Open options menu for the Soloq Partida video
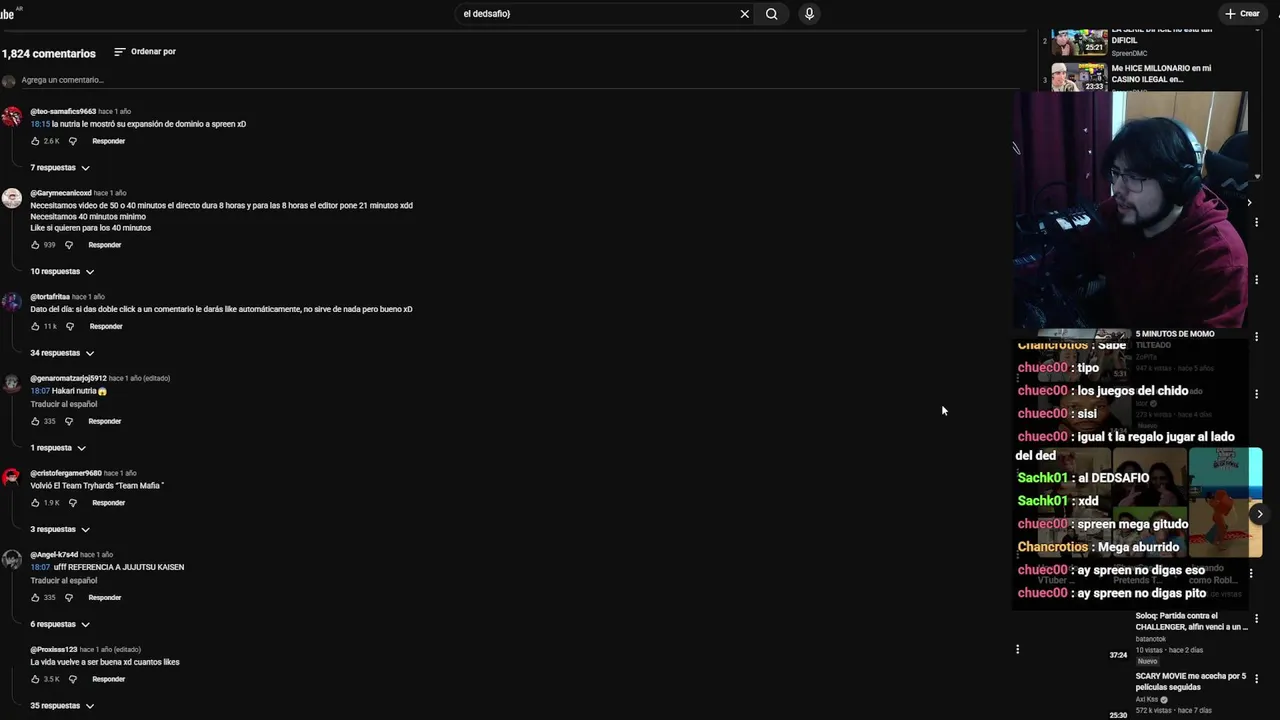The height and width of the screenshot is (720, 1280). pos(1257,621)
